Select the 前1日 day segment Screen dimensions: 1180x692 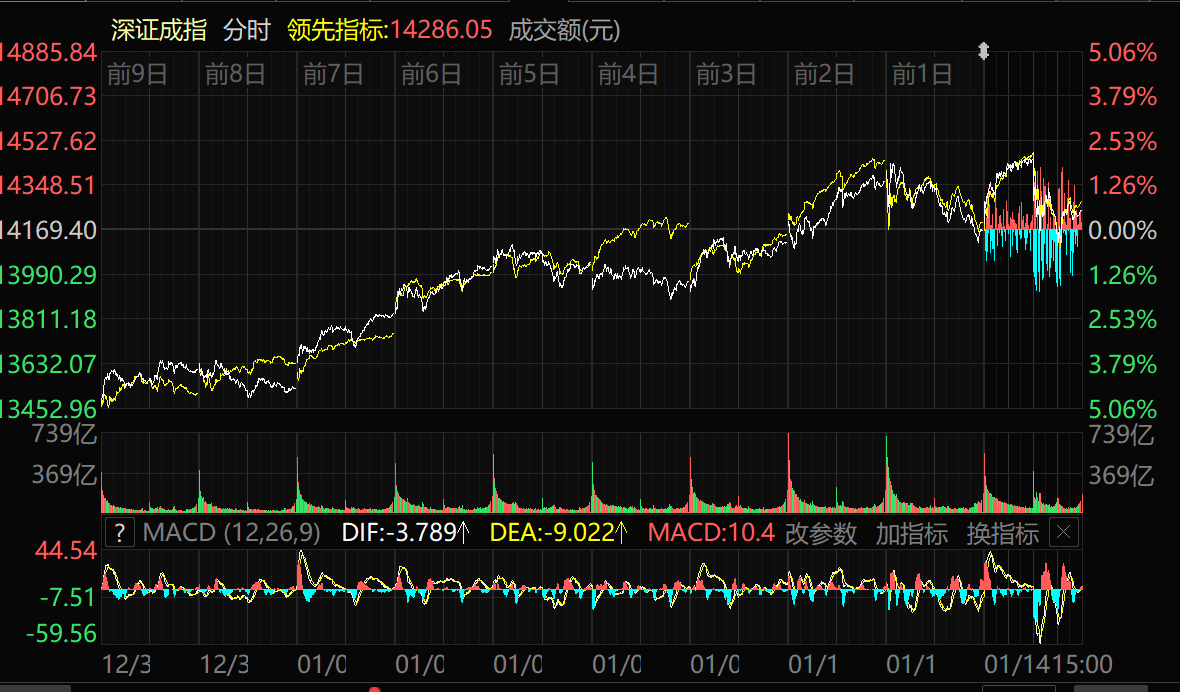click(x=921, y=74)
